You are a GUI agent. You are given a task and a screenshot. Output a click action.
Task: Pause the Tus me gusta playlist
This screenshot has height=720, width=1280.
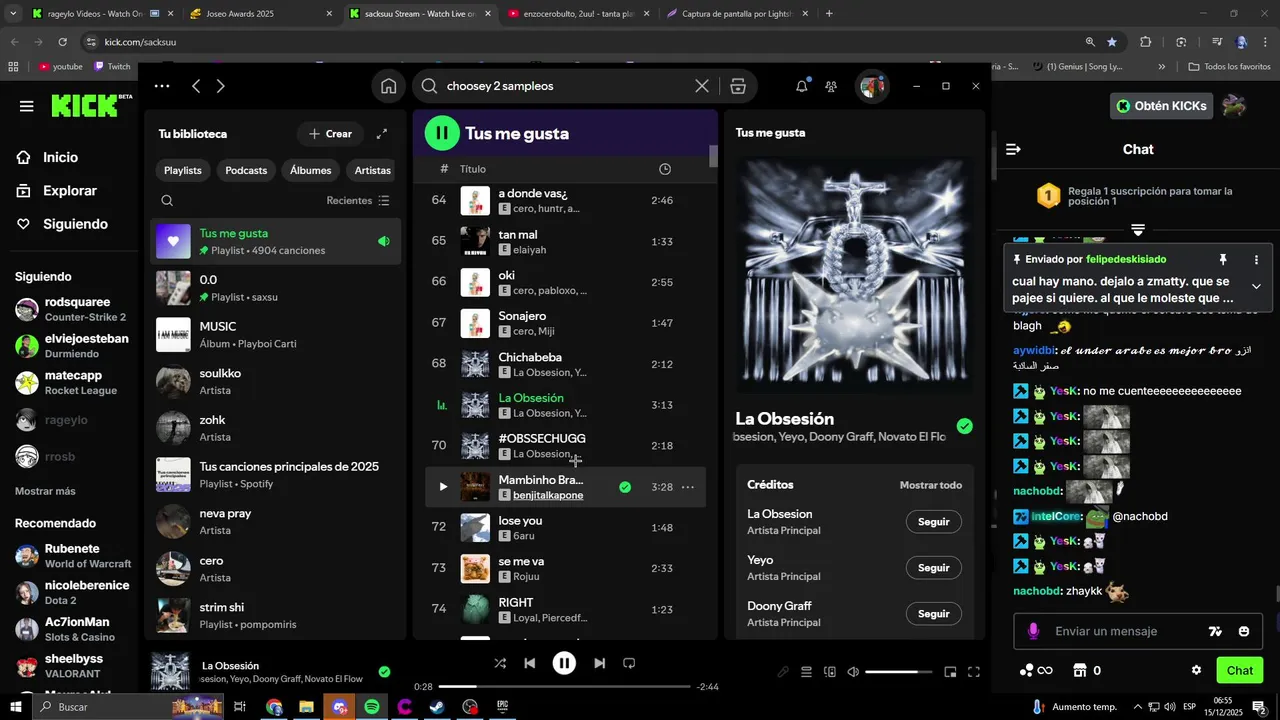pos(442,133)
